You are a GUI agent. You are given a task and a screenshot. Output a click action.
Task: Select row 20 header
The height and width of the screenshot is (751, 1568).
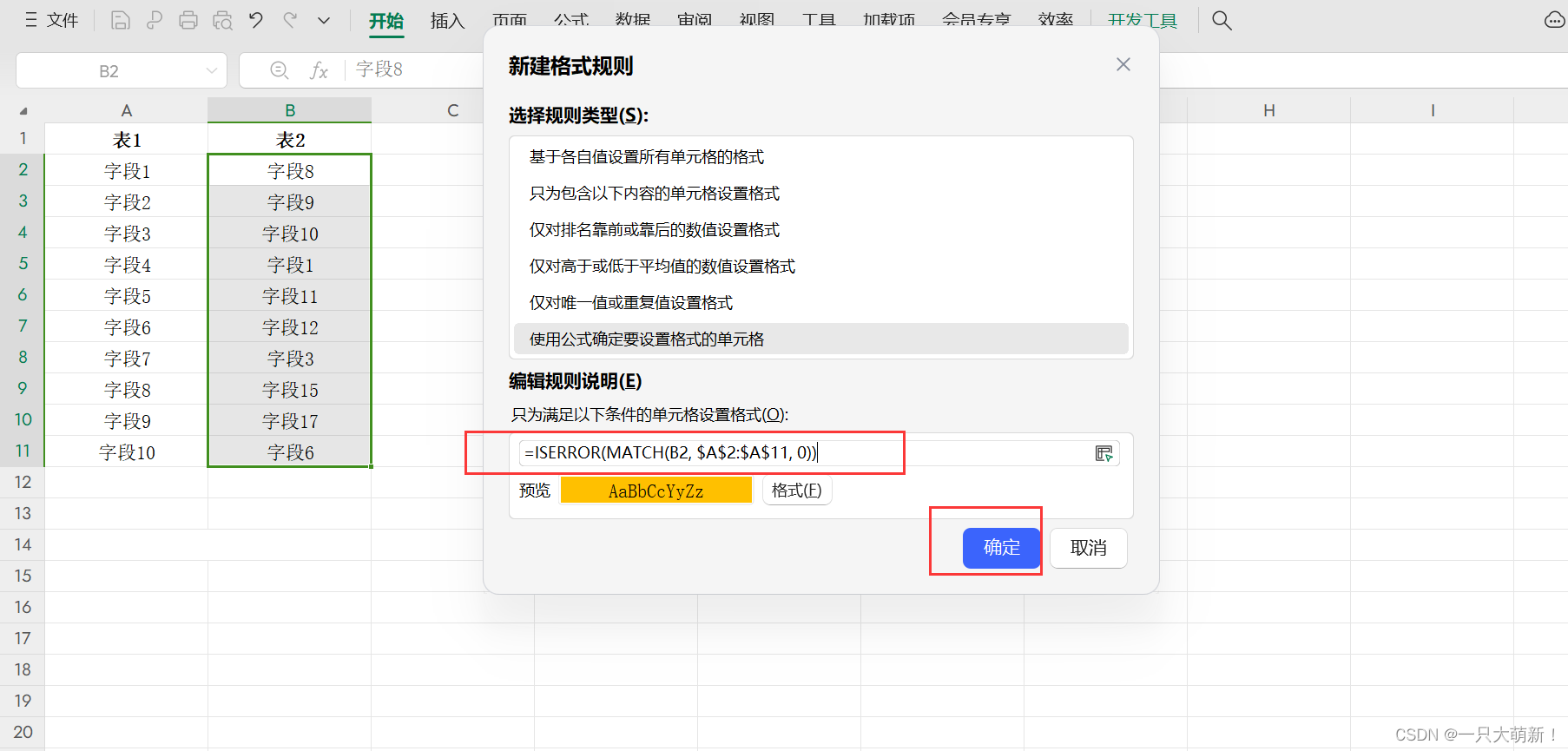(x=23, y=732)
